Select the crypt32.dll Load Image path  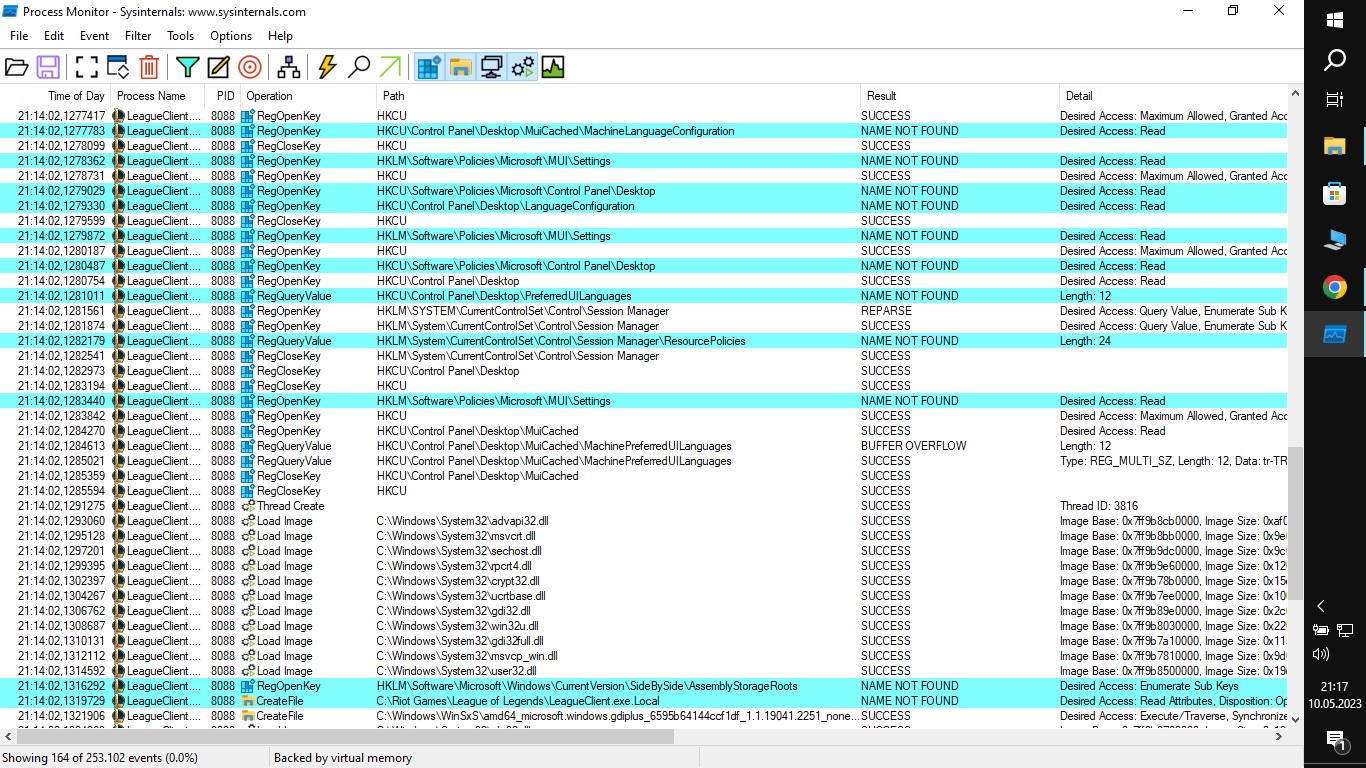(458, 581)
